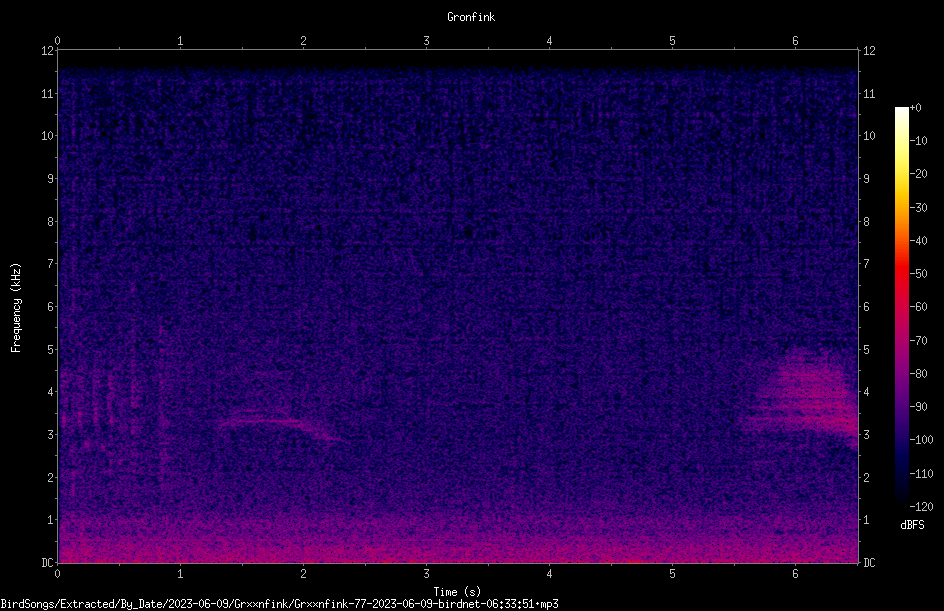Click the 6 tick on left frequency axis
The height and width of the screenshot is (611, 944).
tap(50, 307)
